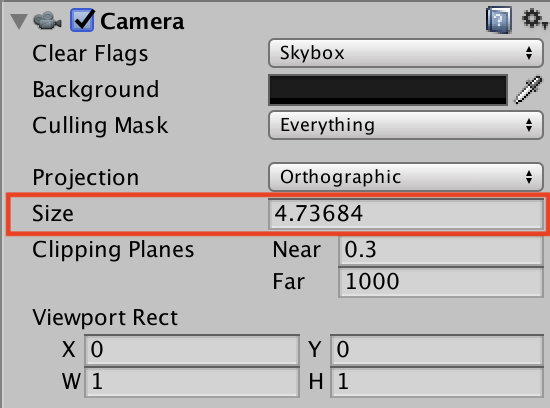
Task: Click the Near label
Action: click(x=297, y=250)
